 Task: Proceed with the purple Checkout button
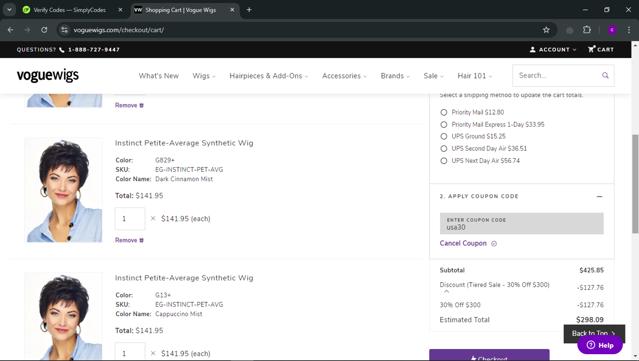(x=489, y=355)
